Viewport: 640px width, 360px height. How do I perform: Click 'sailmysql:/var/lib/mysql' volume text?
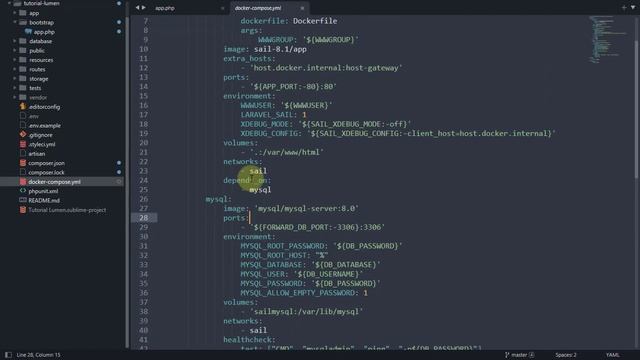306,312
